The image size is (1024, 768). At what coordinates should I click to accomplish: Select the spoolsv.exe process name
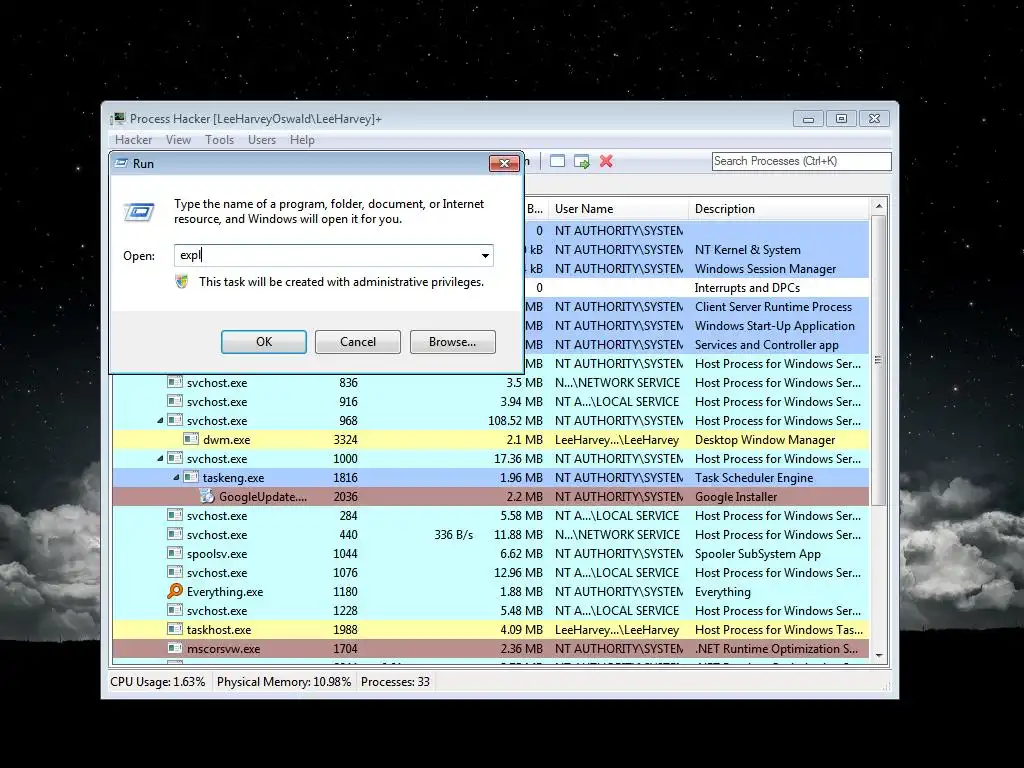click(x=217, y=554)
